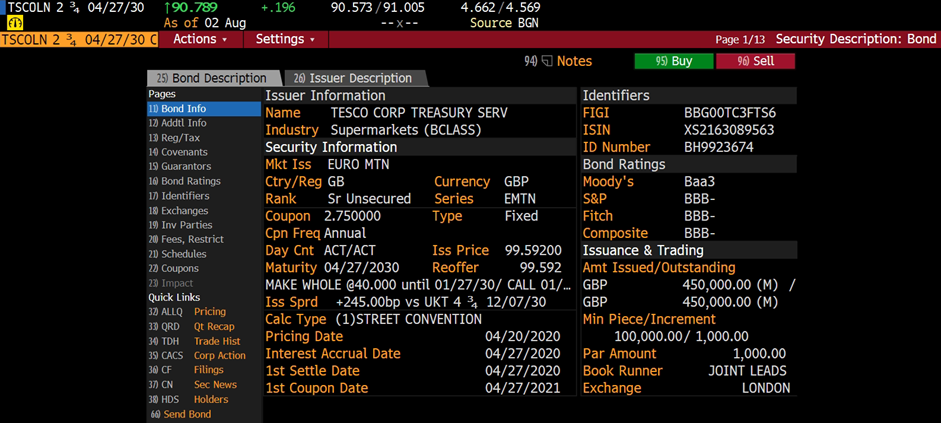
Task: Click the Currency GBP value
Action: tap(516, 181)
